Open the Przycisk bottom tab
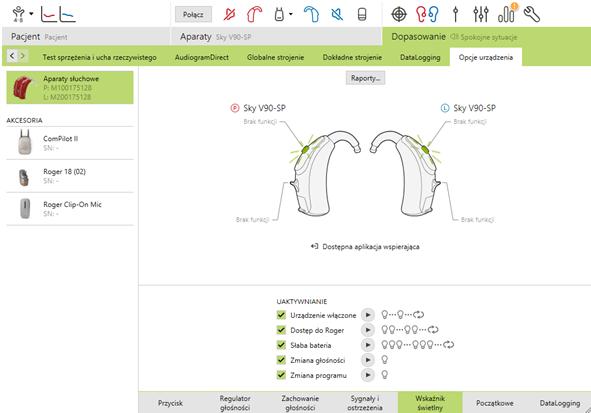The width and height of the screenshot is (591, 413). [170, 403]
